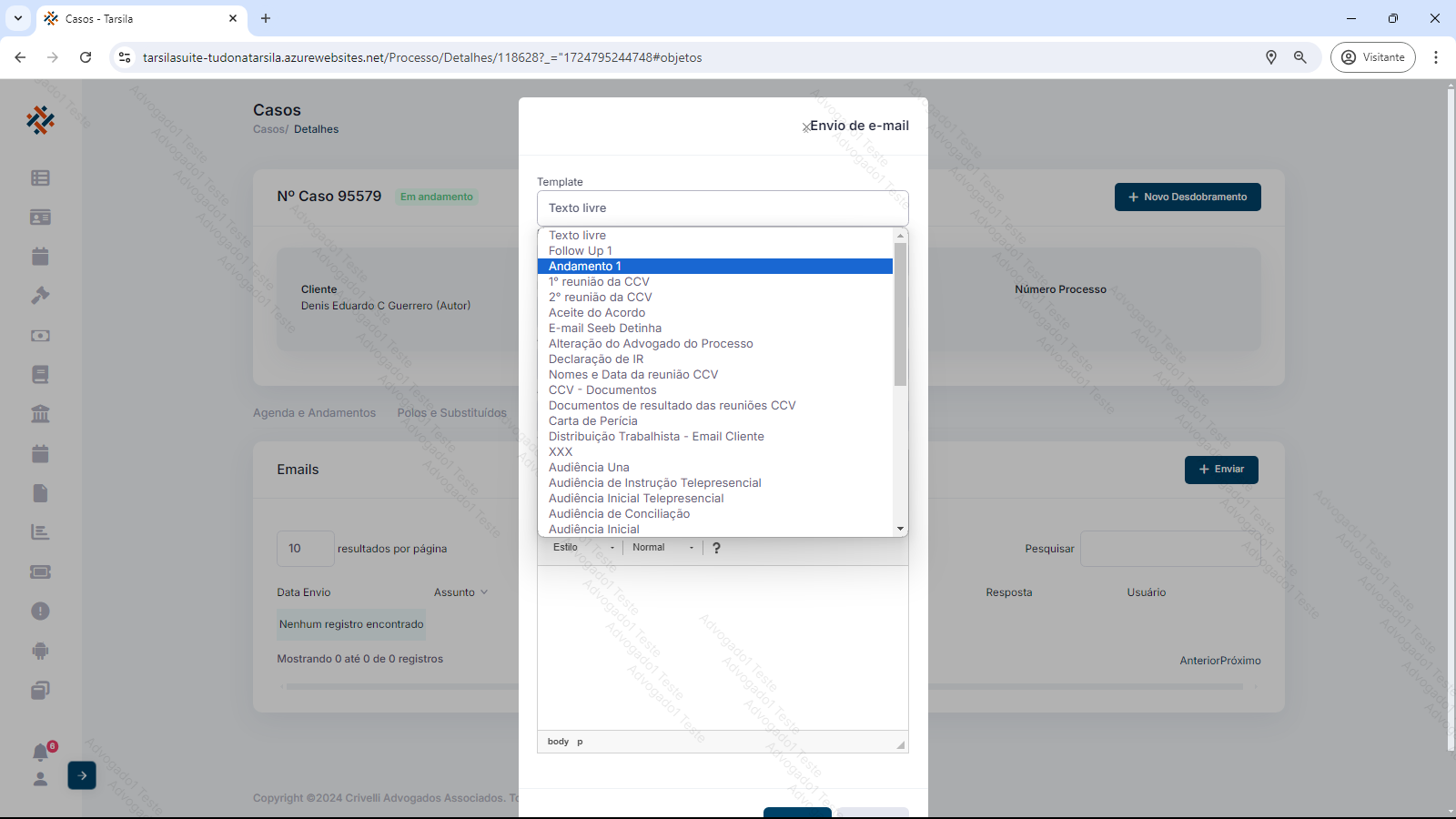1456x819 pixels.
Task: Open the Normal format dropdown
Action: pyautogui.click(x=663, y=548)
